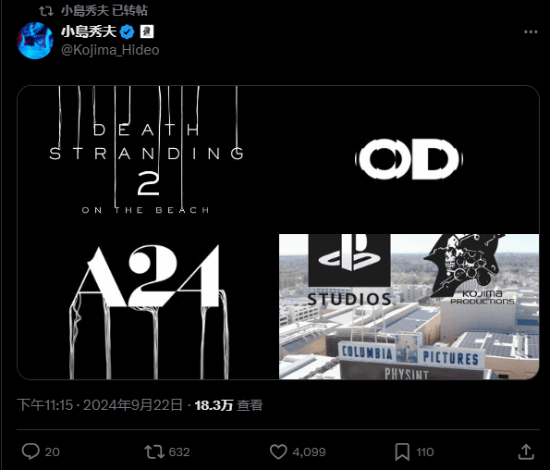The image size is (550, 470).
Task: Click the post timestamp 2024年9月22日
Action: 133,405
